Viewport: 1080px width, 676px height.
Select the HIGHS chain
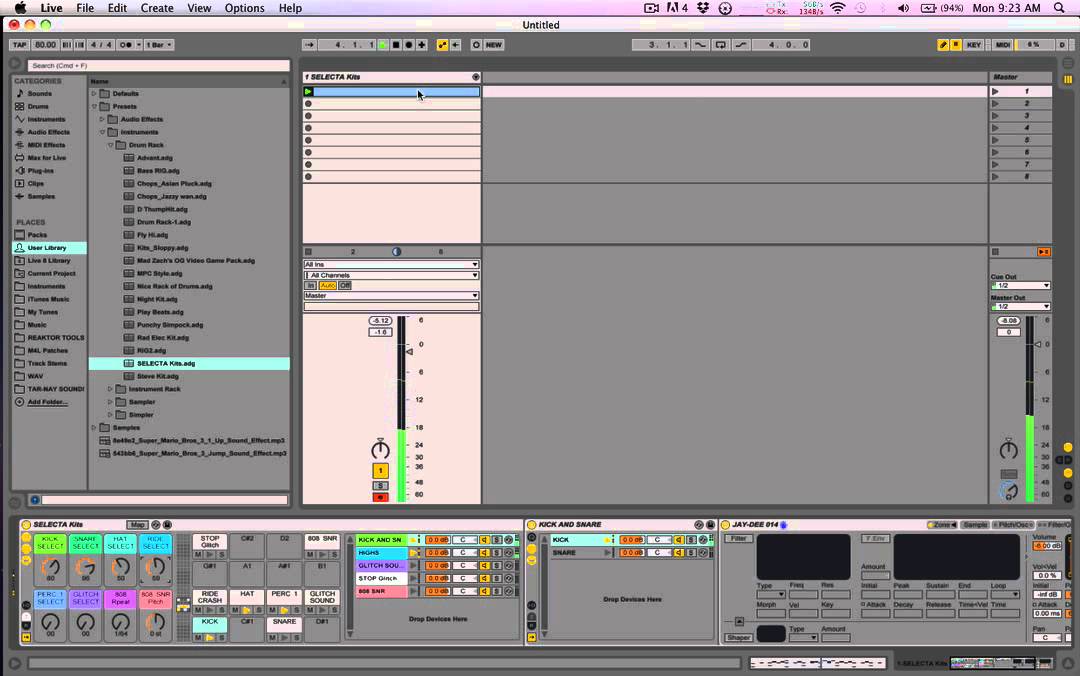(381, 553)
